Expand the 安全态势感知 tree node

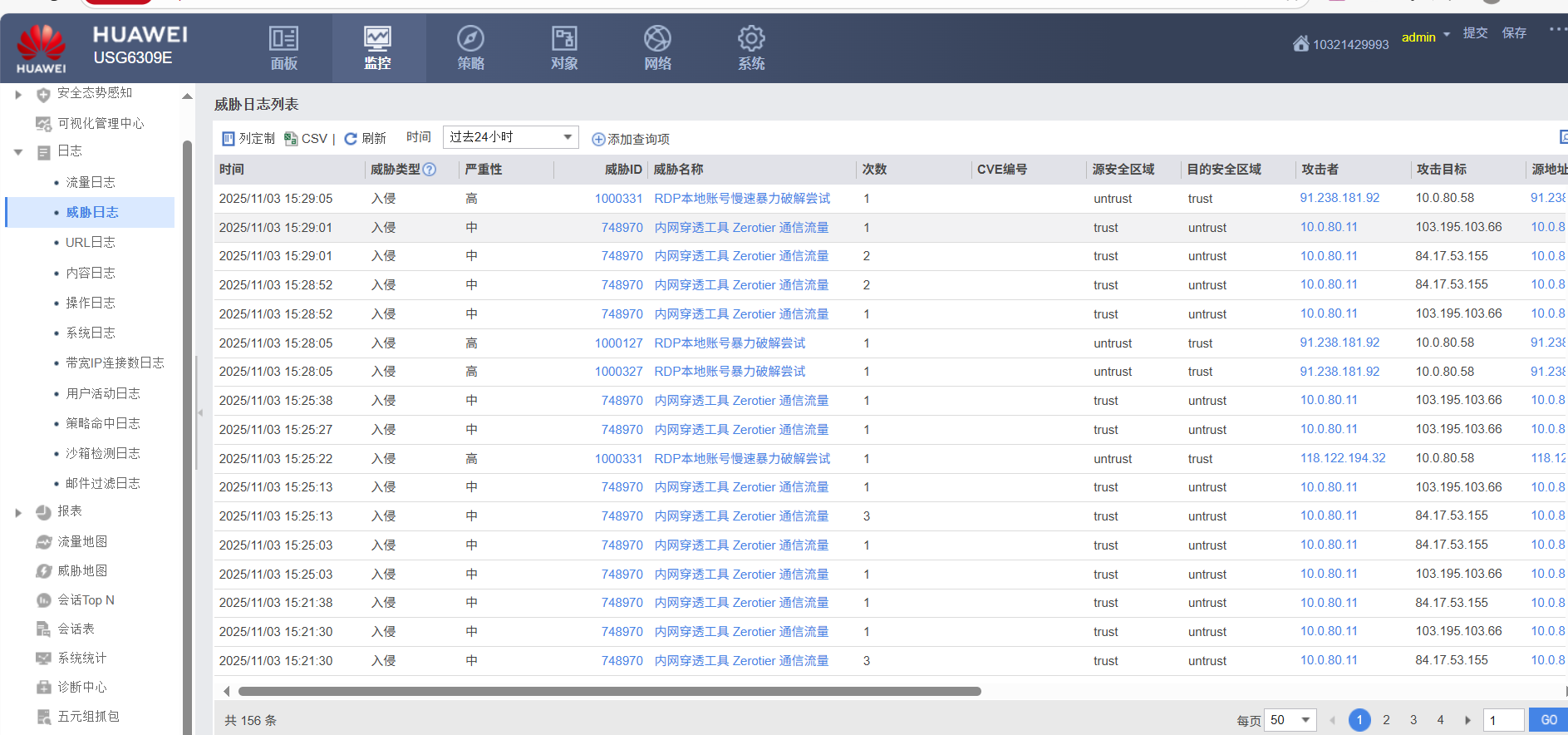(x=18, y=95)
